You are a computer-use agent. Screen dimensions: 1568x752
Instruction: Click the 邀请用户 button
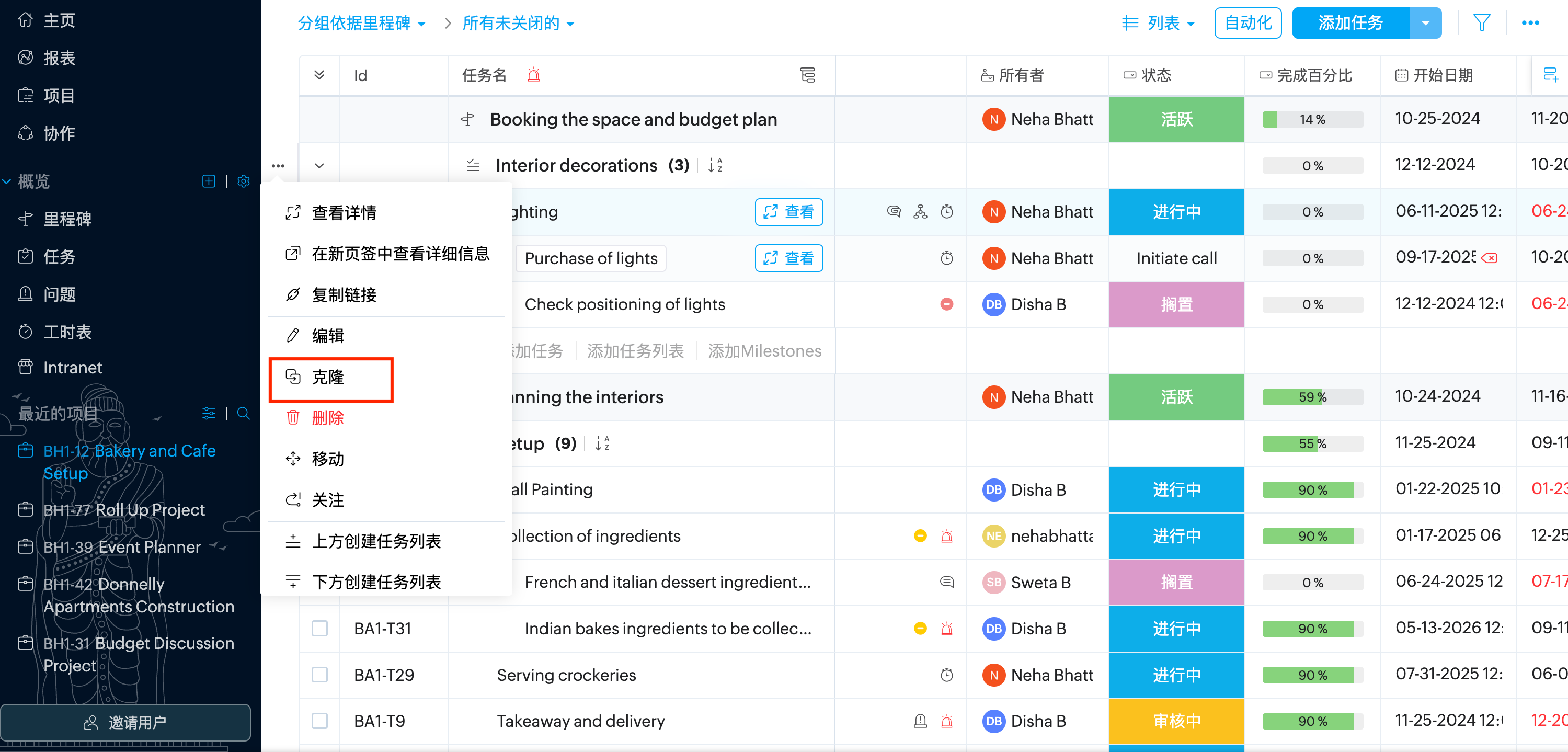point(125,722)
